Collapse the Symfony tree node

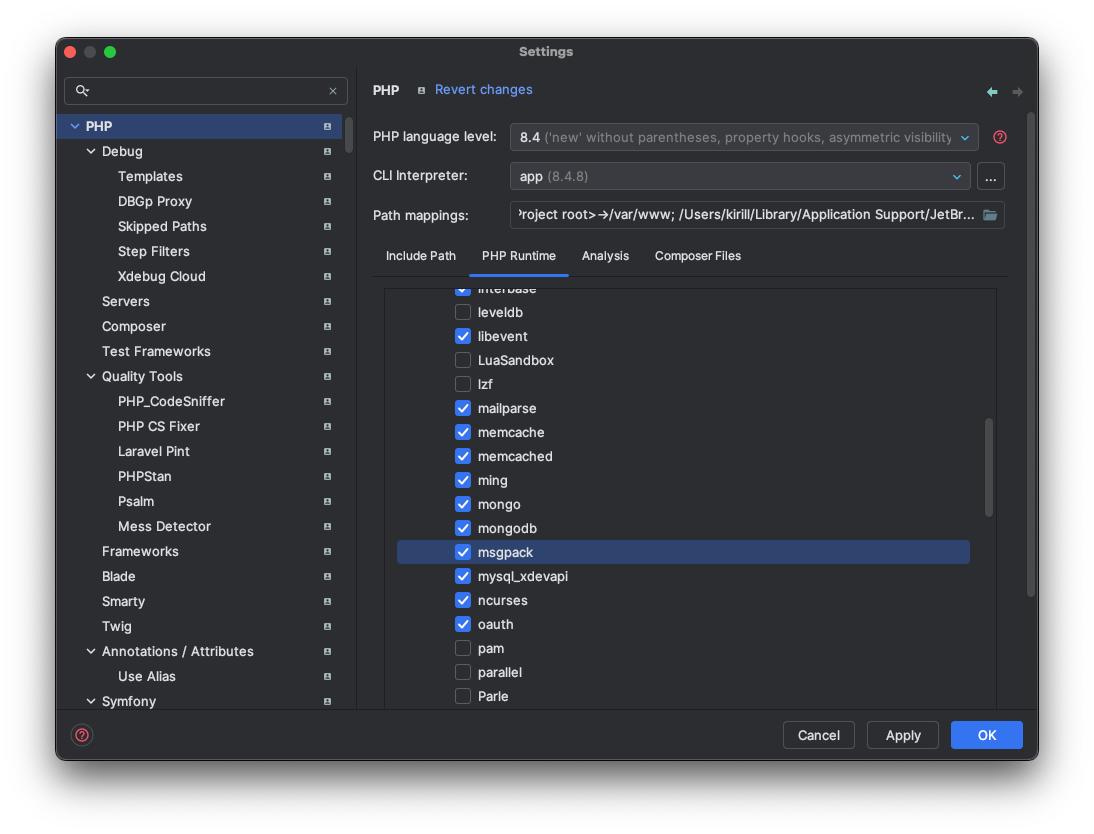91,701
